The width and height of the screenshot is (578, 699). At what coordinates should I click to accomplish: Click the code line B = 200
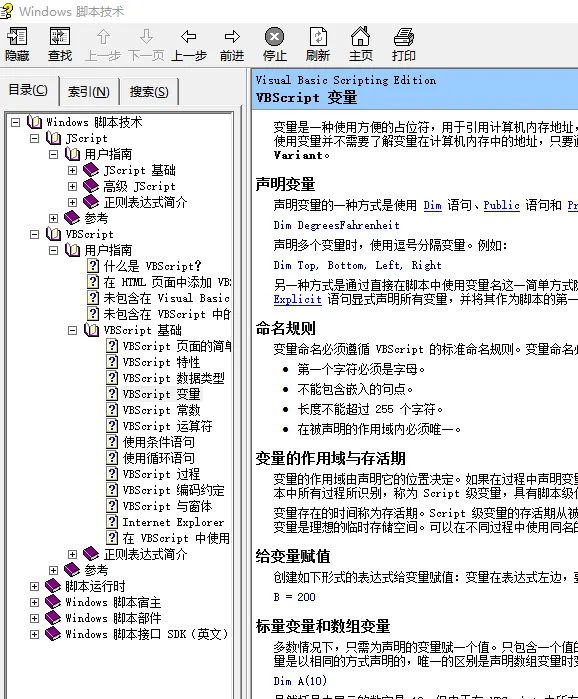295,597
